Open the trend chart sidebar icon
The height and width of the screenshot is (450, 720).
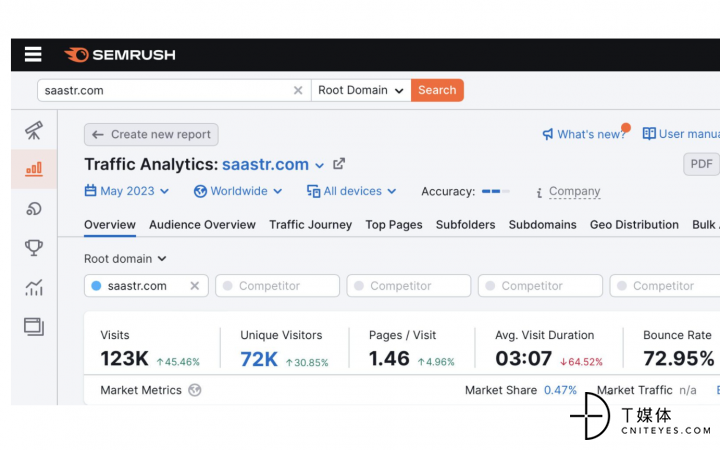click(x=34, y=287)
